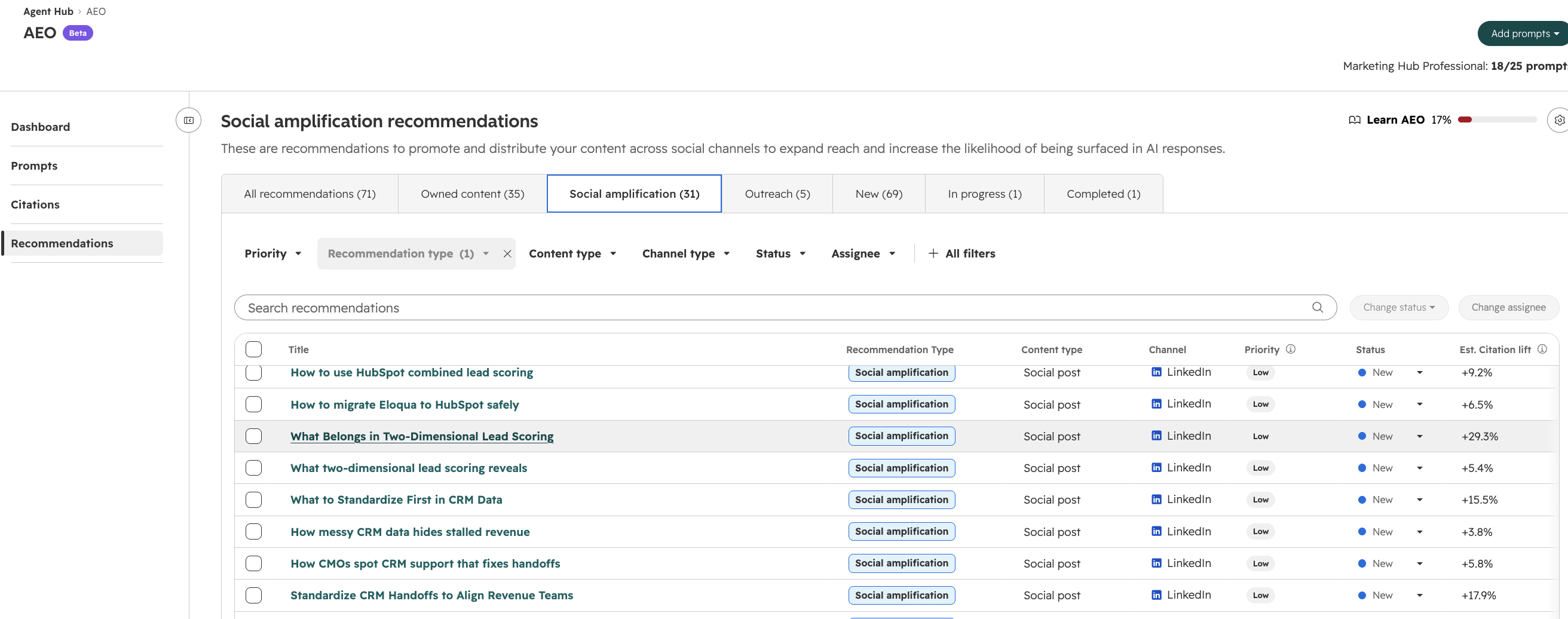
Task: Open the Change status dropdown
Action: coord(1399,307)
